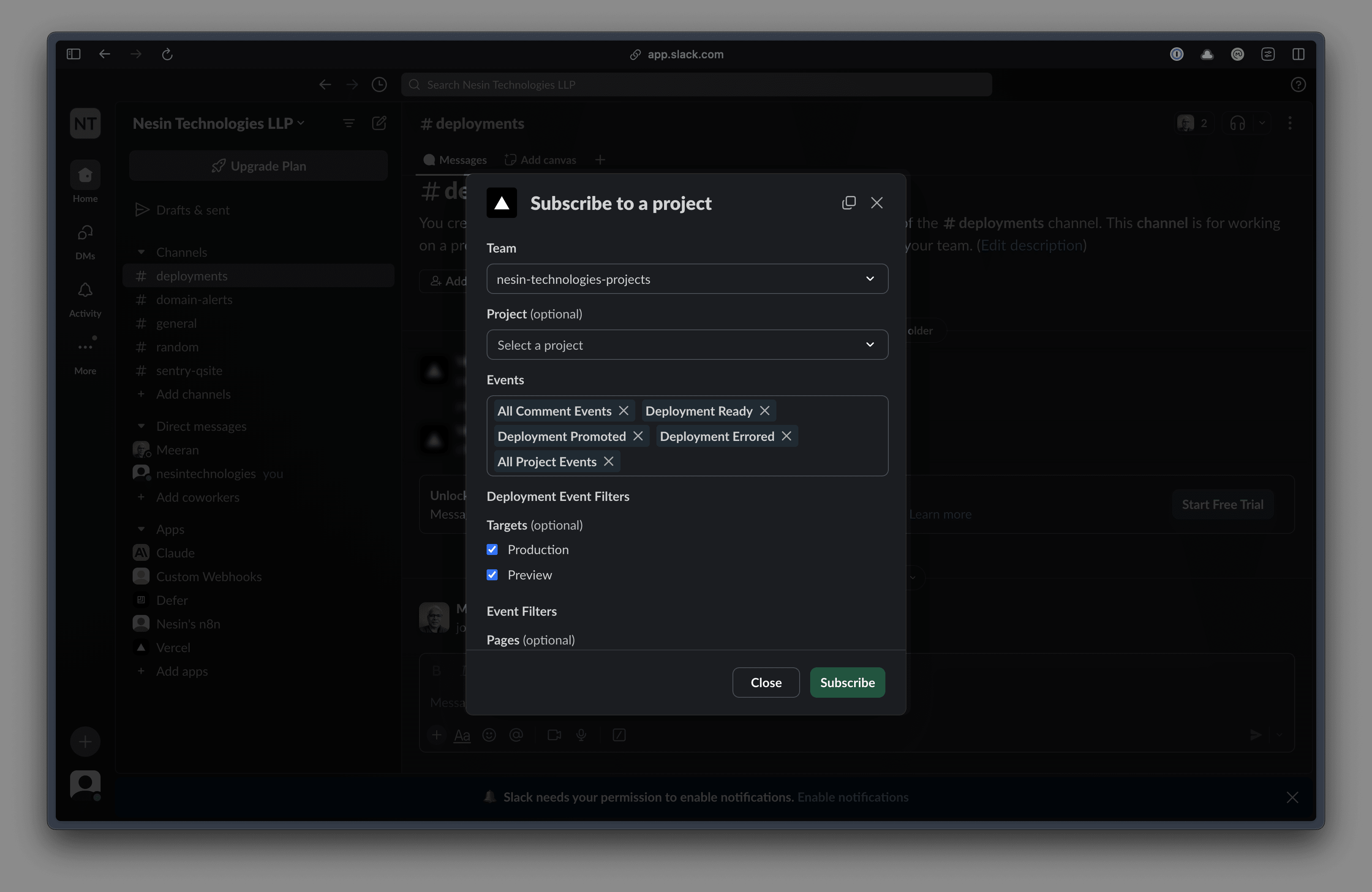Dismiss the notification permission banner

click(1292, 797)
